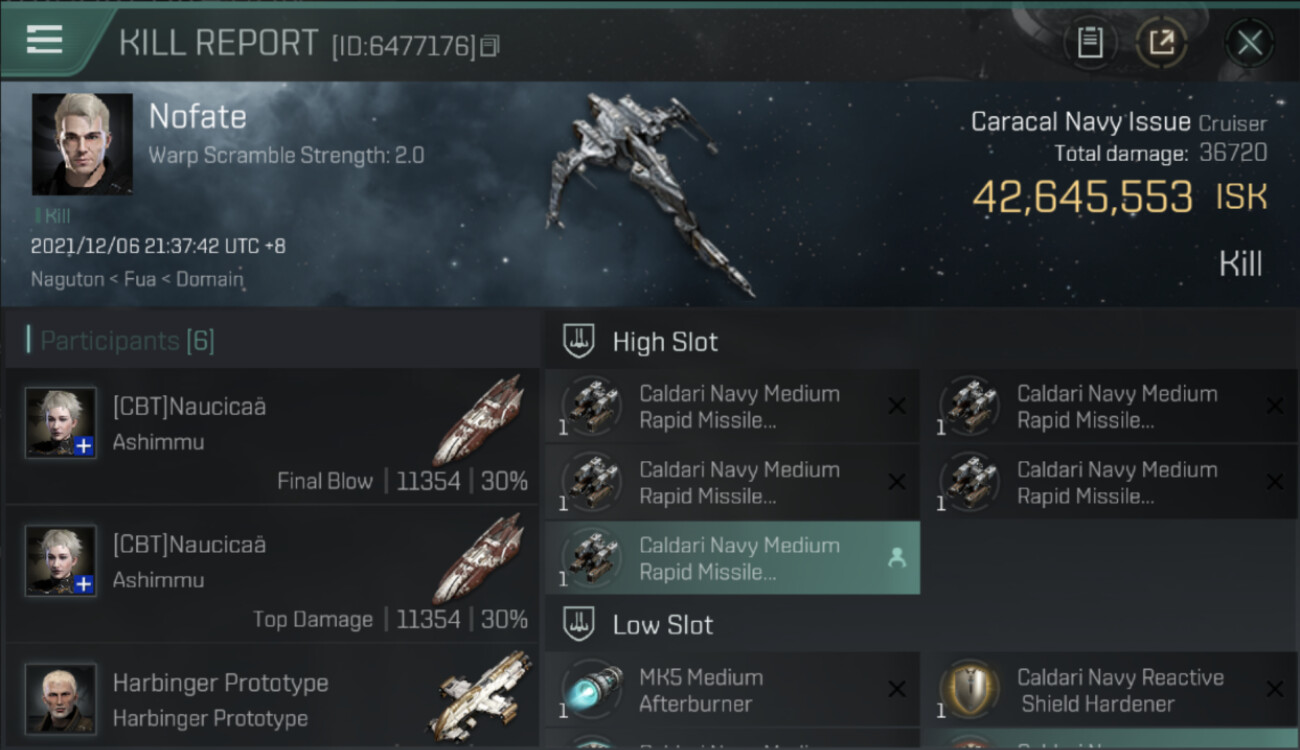Image resolution: width=1300 pixels, height=750 pixels.
Task: Toggle the pilot icon on highlighted launcher
Action: pos(897,559)
